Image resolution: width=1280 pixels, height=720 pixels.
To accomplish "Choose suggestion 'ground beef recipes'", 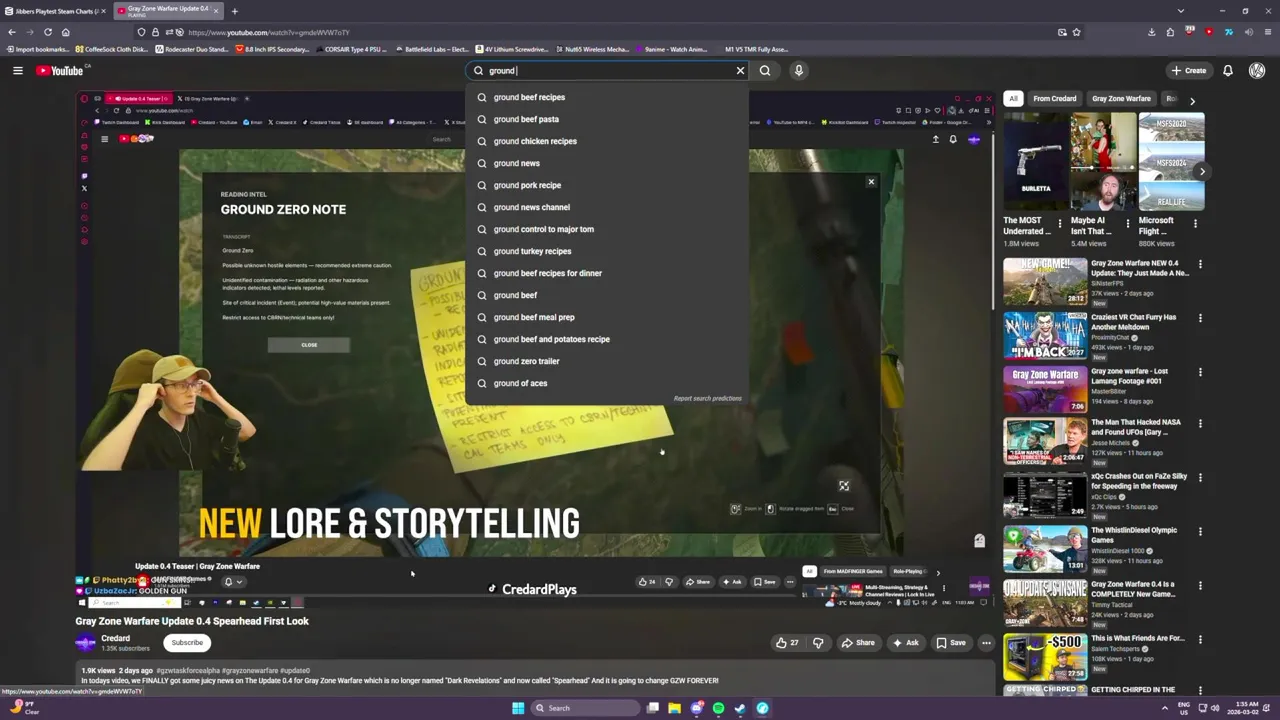I will click(x=607, y=97).
